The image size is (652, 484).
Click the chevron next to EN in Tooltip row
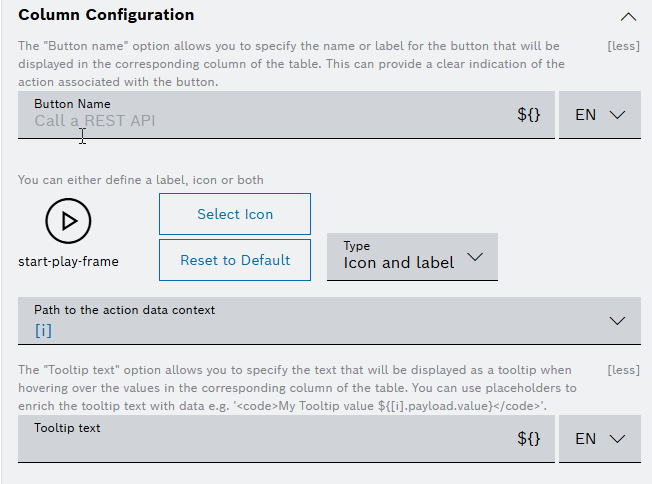pyautogui.click(x=617, y=439)
